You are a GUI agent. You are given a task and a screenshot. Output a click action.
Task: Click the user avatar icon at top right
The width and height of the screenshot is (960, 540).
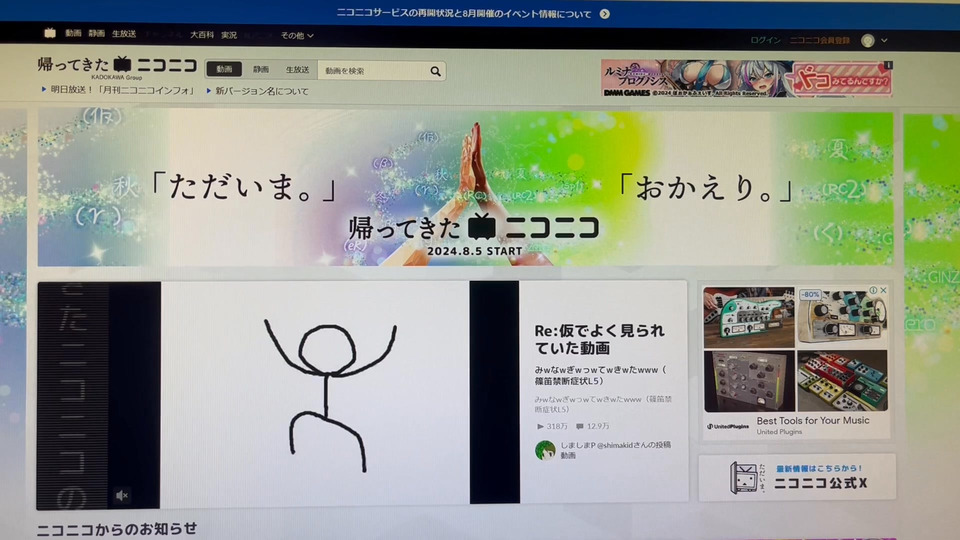868,40
